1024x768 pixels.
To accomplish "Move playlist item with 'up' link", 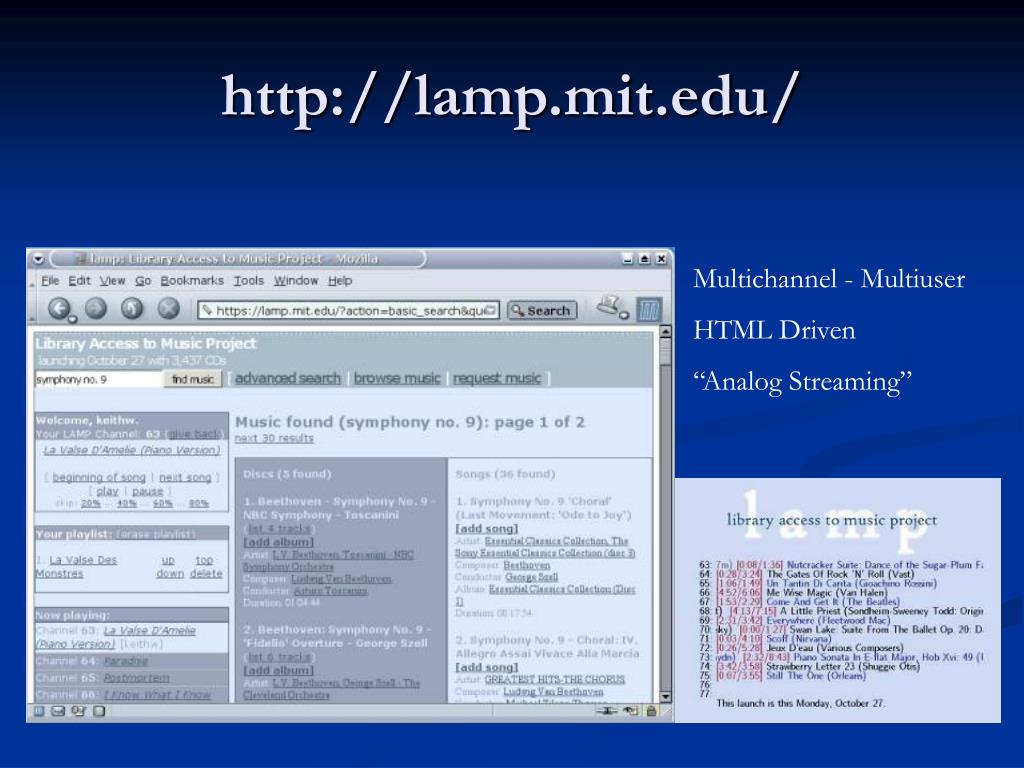I will [x=168, y=560].
